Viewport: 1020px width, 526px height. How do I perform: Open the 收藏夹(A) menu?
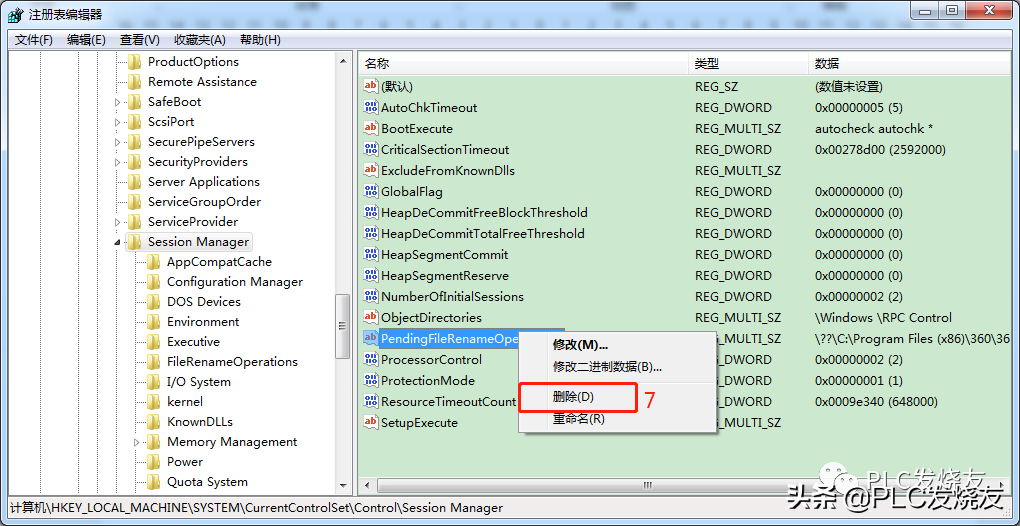pos(199,40)
